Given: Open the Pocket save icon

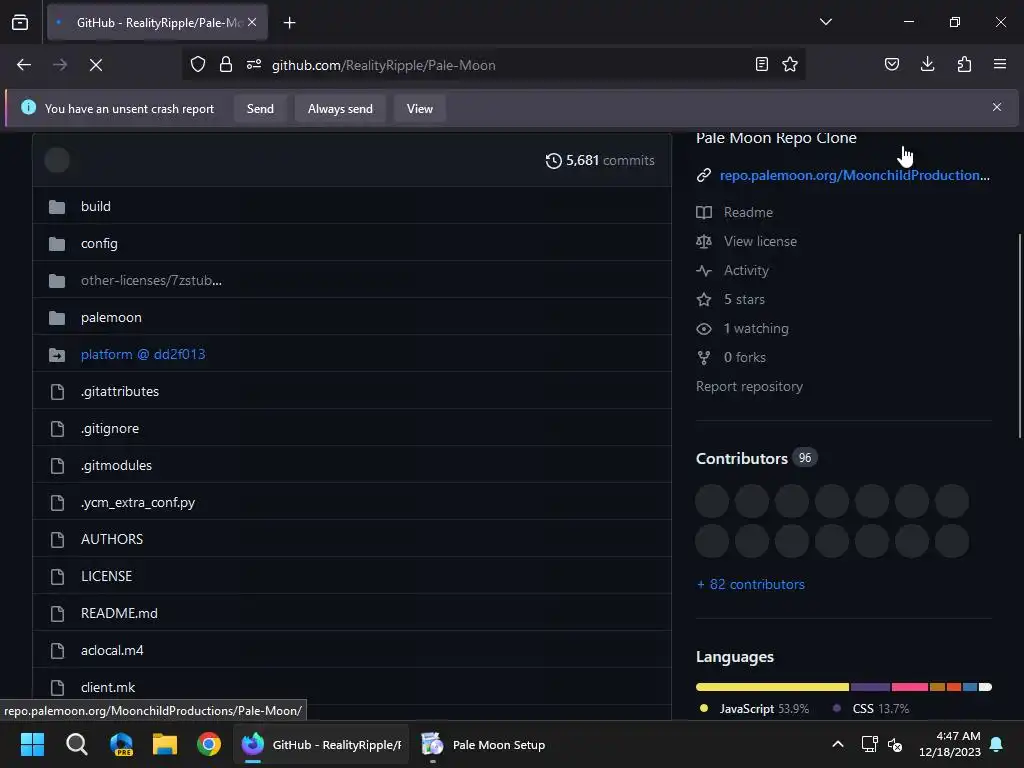Looking at the screenshot, I should point(892,64).
